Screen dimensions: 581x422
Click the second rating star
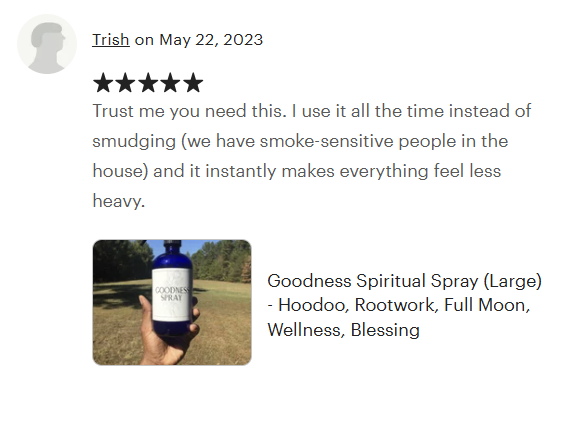click(x=125, y=83)
